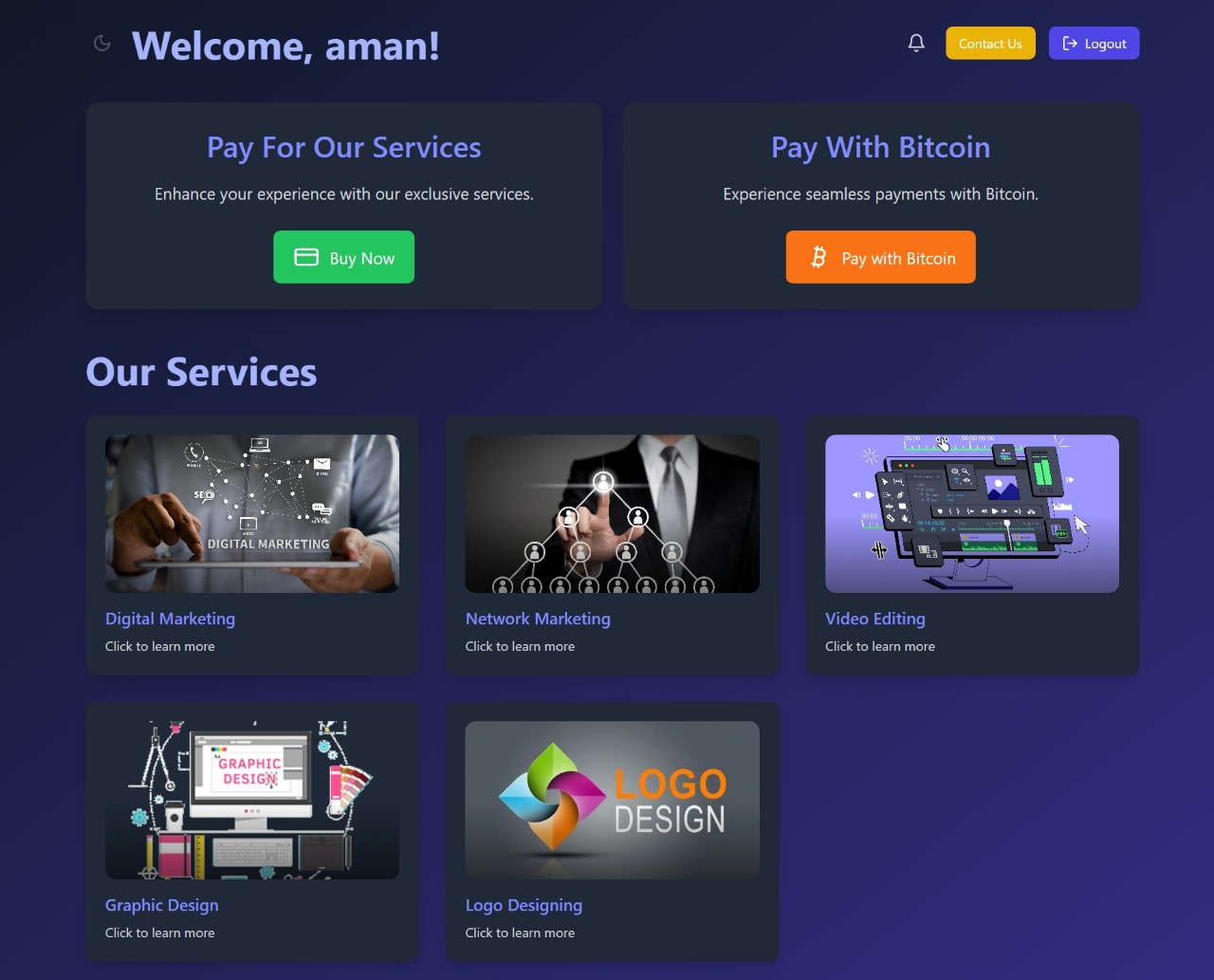The width and height of the screenshot is (1214, 980).
Task: Choose Pay with Bitcoin button text
Action: click(899, 258)
